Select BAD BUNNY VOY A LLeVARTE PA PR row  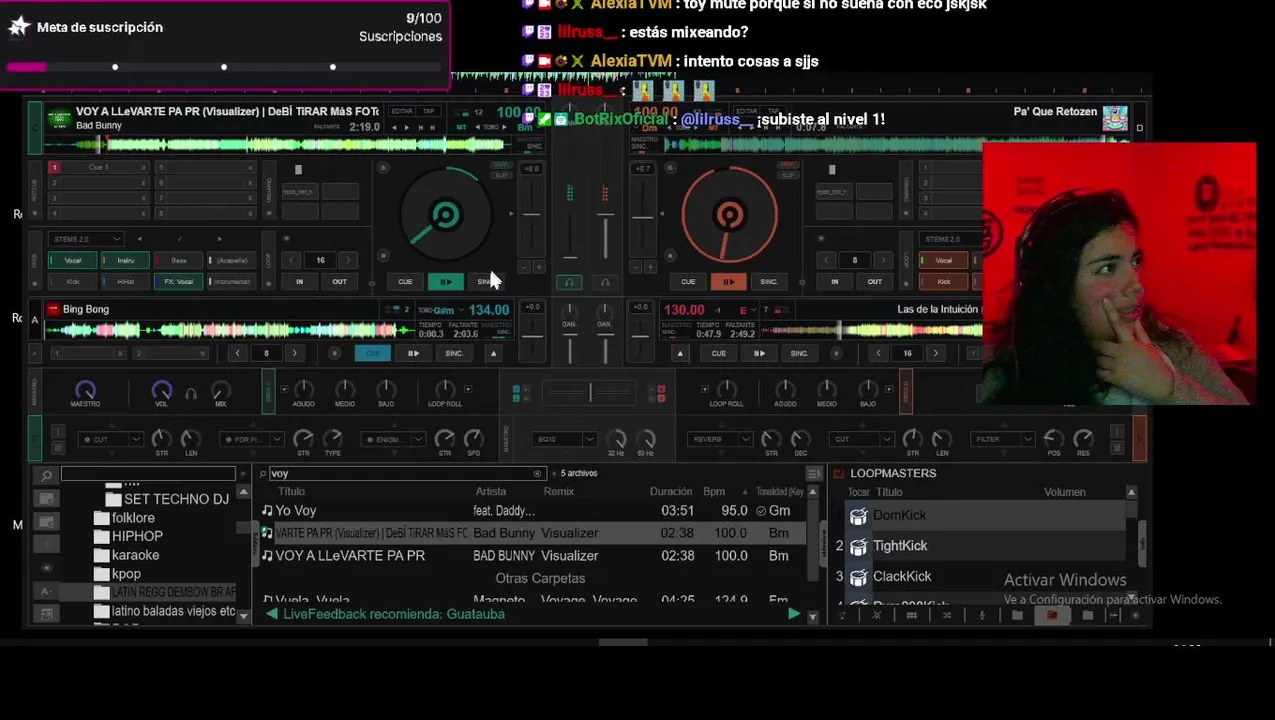[532, 556]
